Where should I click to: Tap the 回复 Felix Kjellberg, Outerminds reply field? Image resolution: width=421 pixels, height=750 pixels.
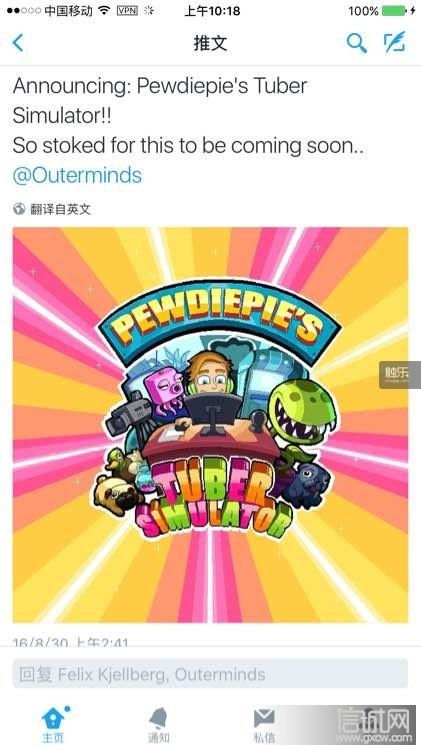(210, 674)
